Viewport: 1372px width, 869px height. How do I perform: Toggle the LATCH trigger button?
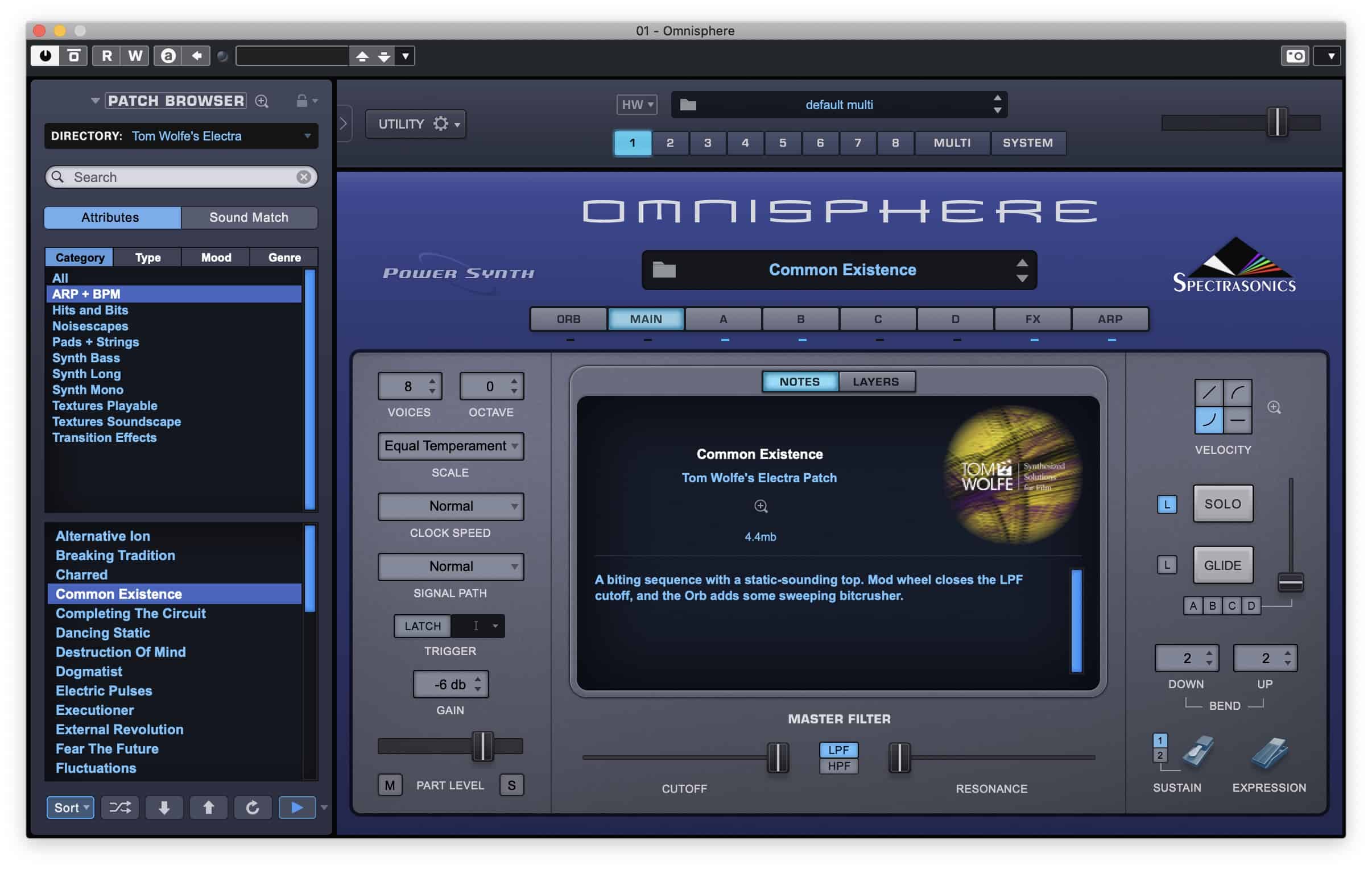coord(422,626)
